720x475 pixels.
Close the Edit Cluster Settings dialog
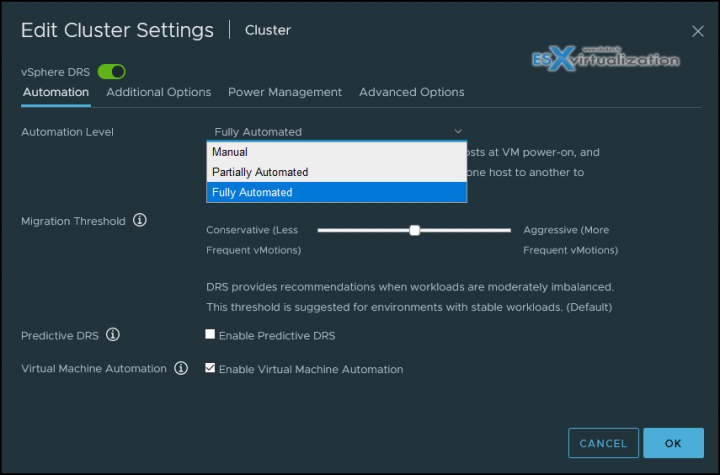tap(698, 31)
